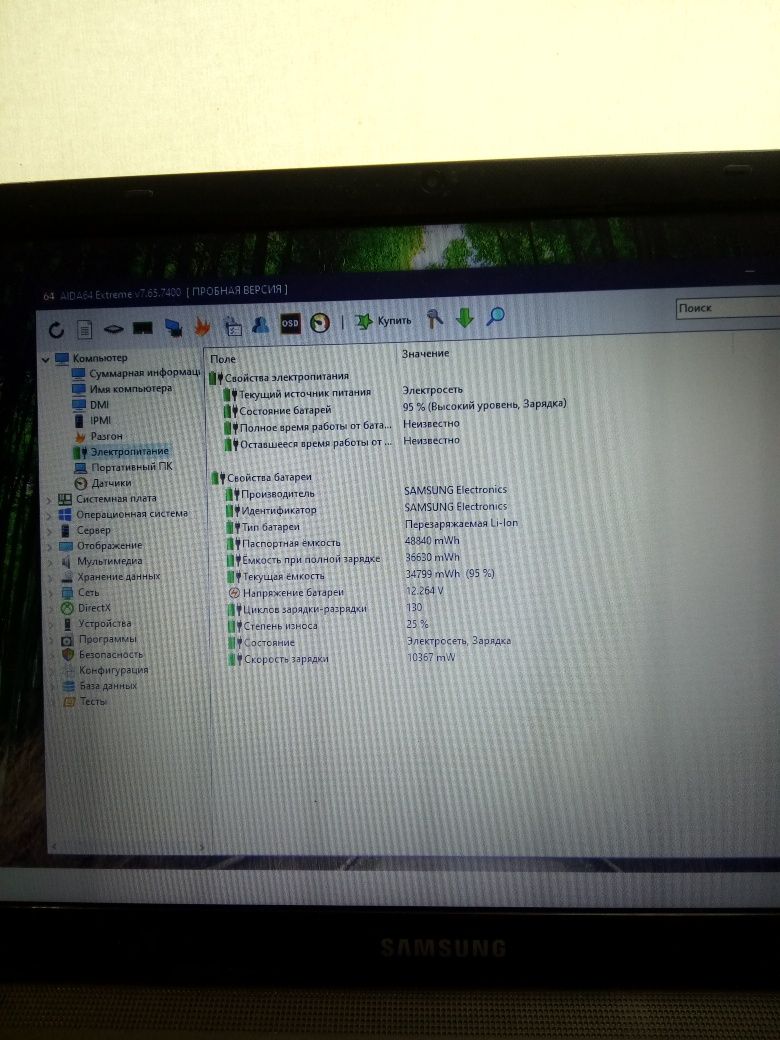This screenshot has height=1040, width=780.
Task: Expand the Мультимедиа tree node
Action: 50,562
